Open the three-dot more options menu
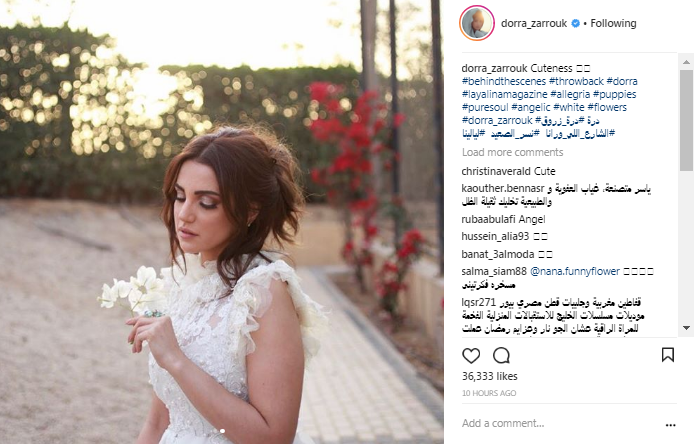This screenshot has width=694, height=444. pos(671,425)
